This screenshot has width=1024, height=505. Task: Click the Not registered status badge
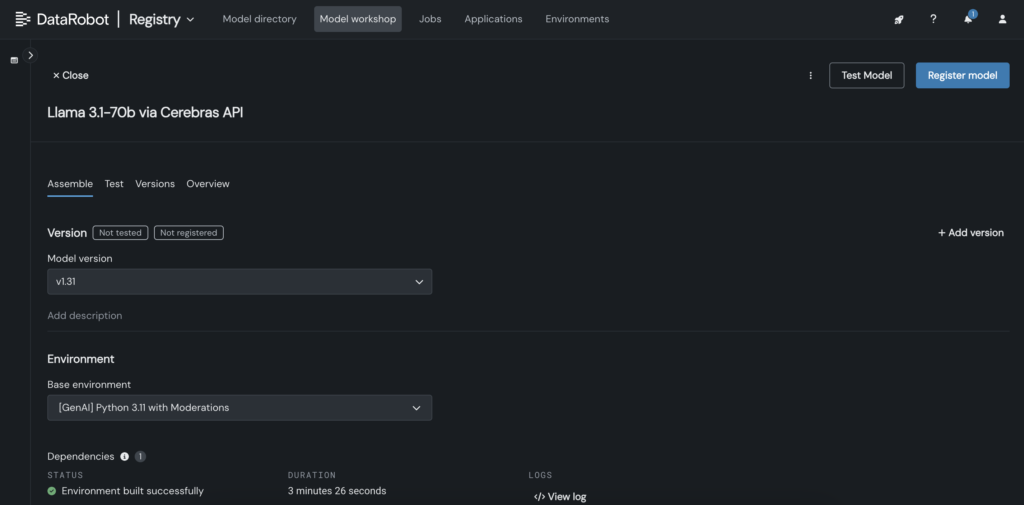point(189,233)
